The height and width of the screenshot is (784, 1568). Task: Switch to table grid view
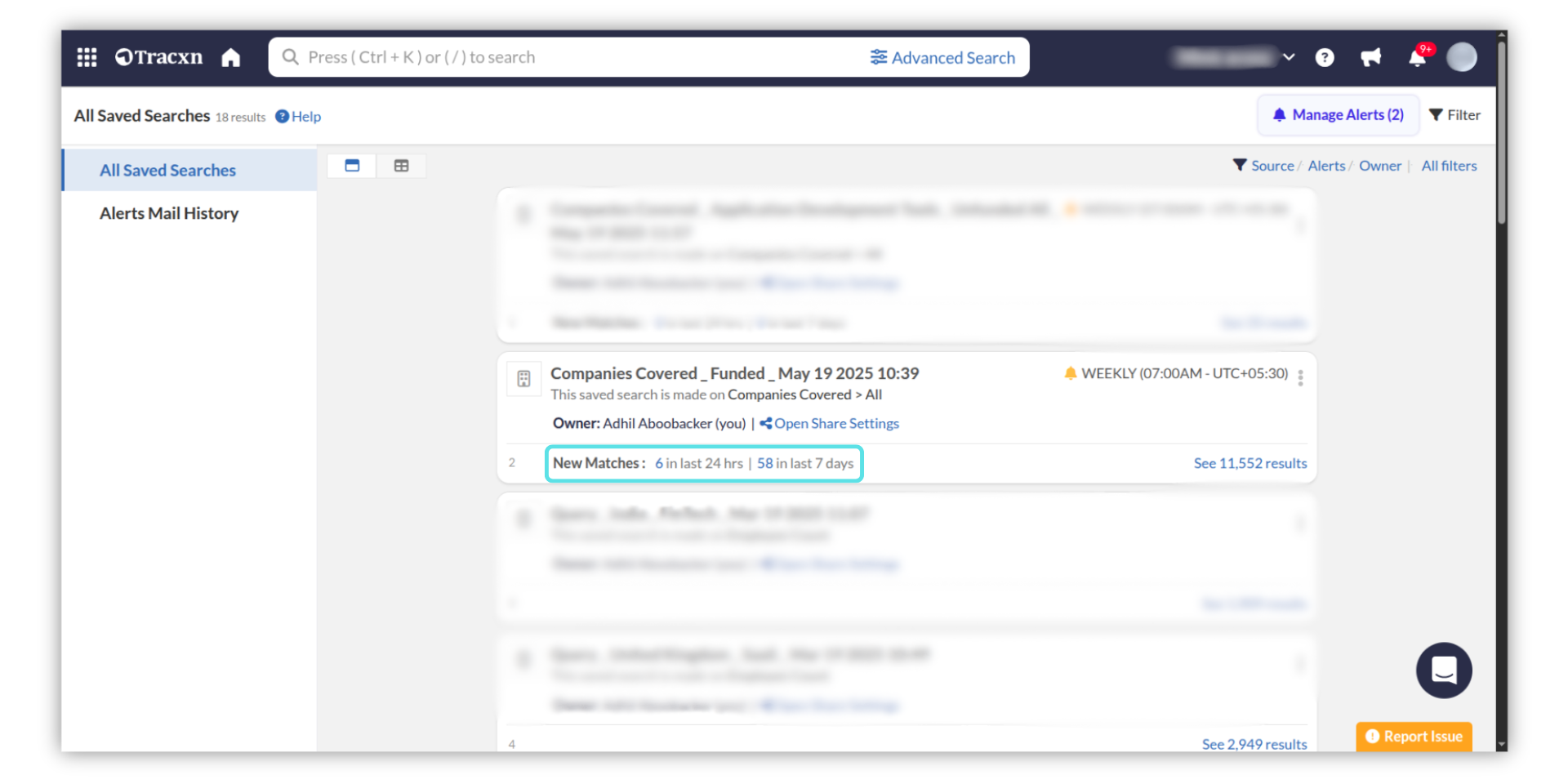coord(401,166)
